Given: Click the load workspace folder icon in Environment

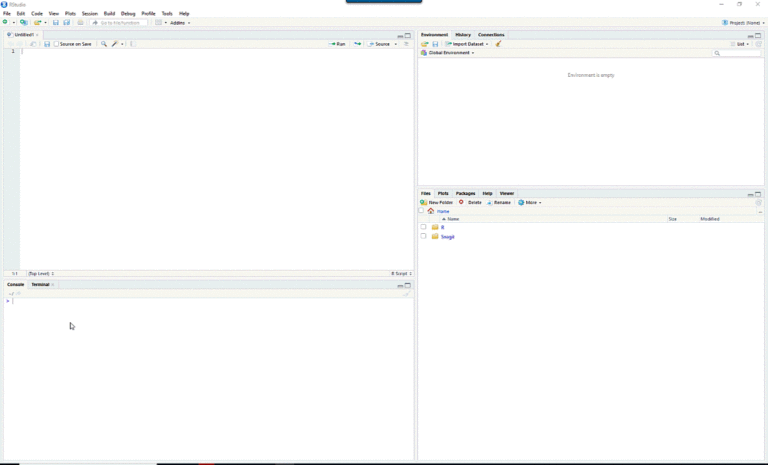Looking at the screenshot, I should [425, 44].
